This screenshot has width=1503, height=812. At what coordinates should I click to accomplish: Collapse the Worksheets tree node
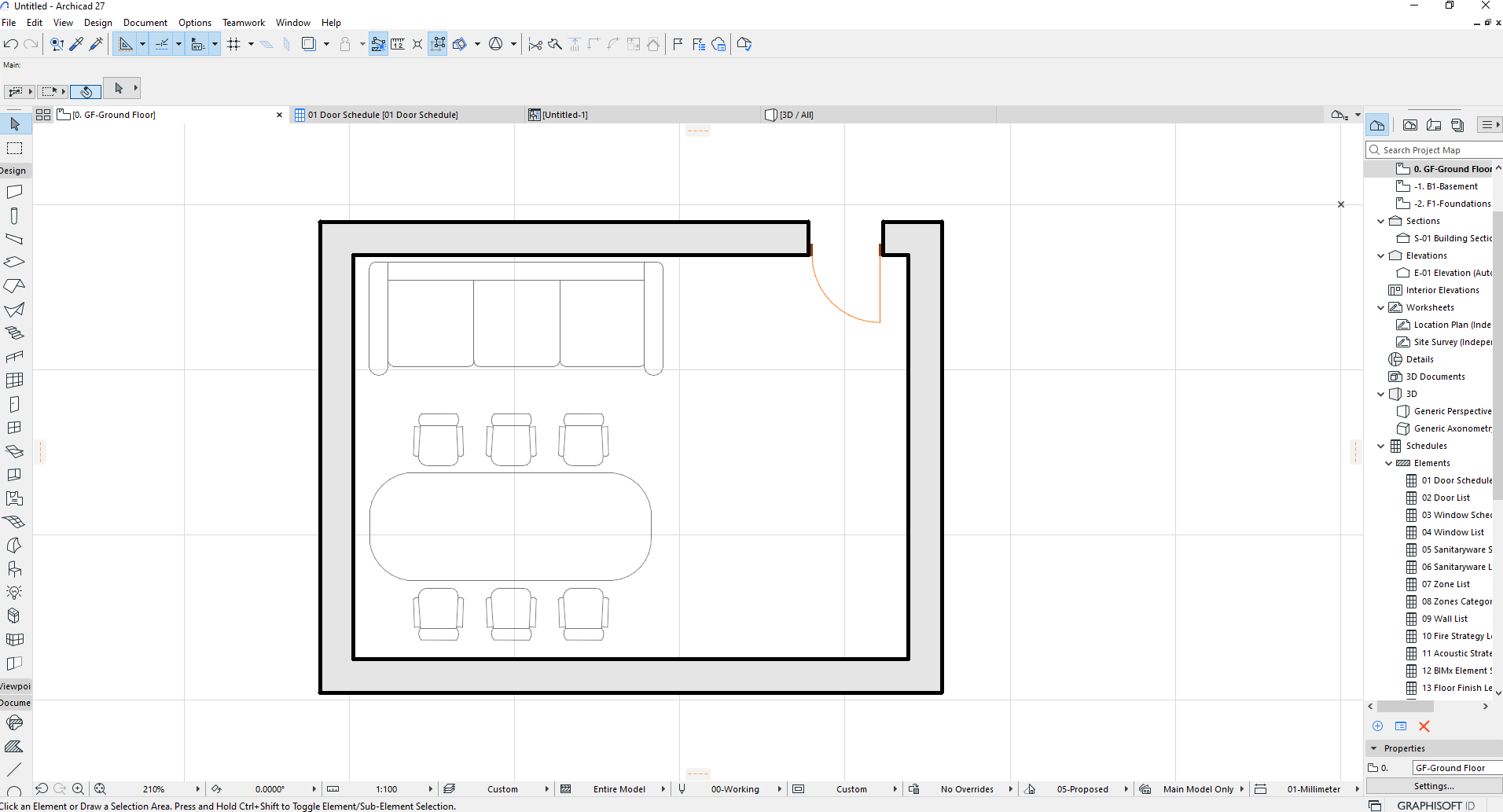[x=1380, y=307]
